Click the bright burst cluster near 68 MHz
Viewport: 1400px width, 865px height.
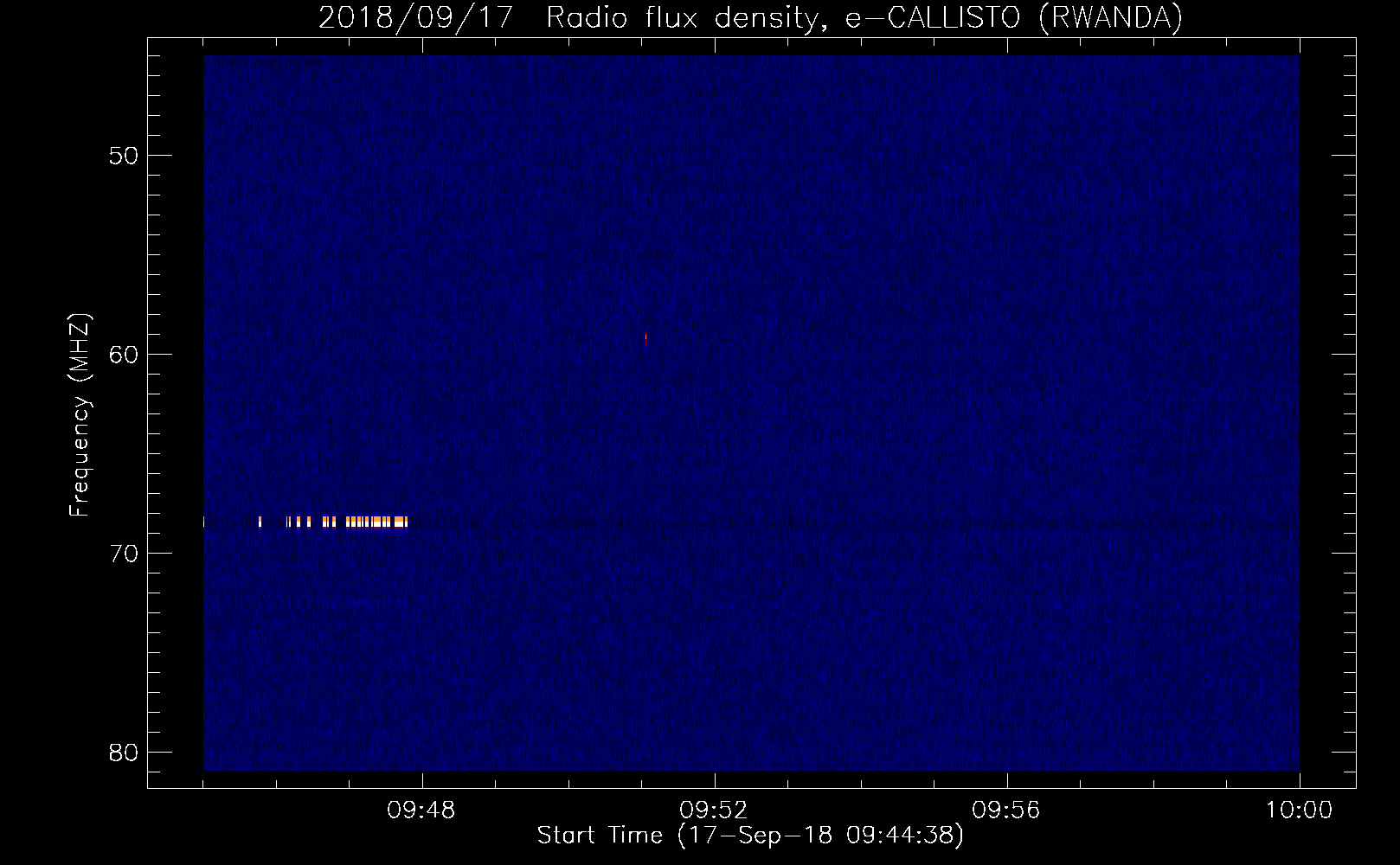333,522
